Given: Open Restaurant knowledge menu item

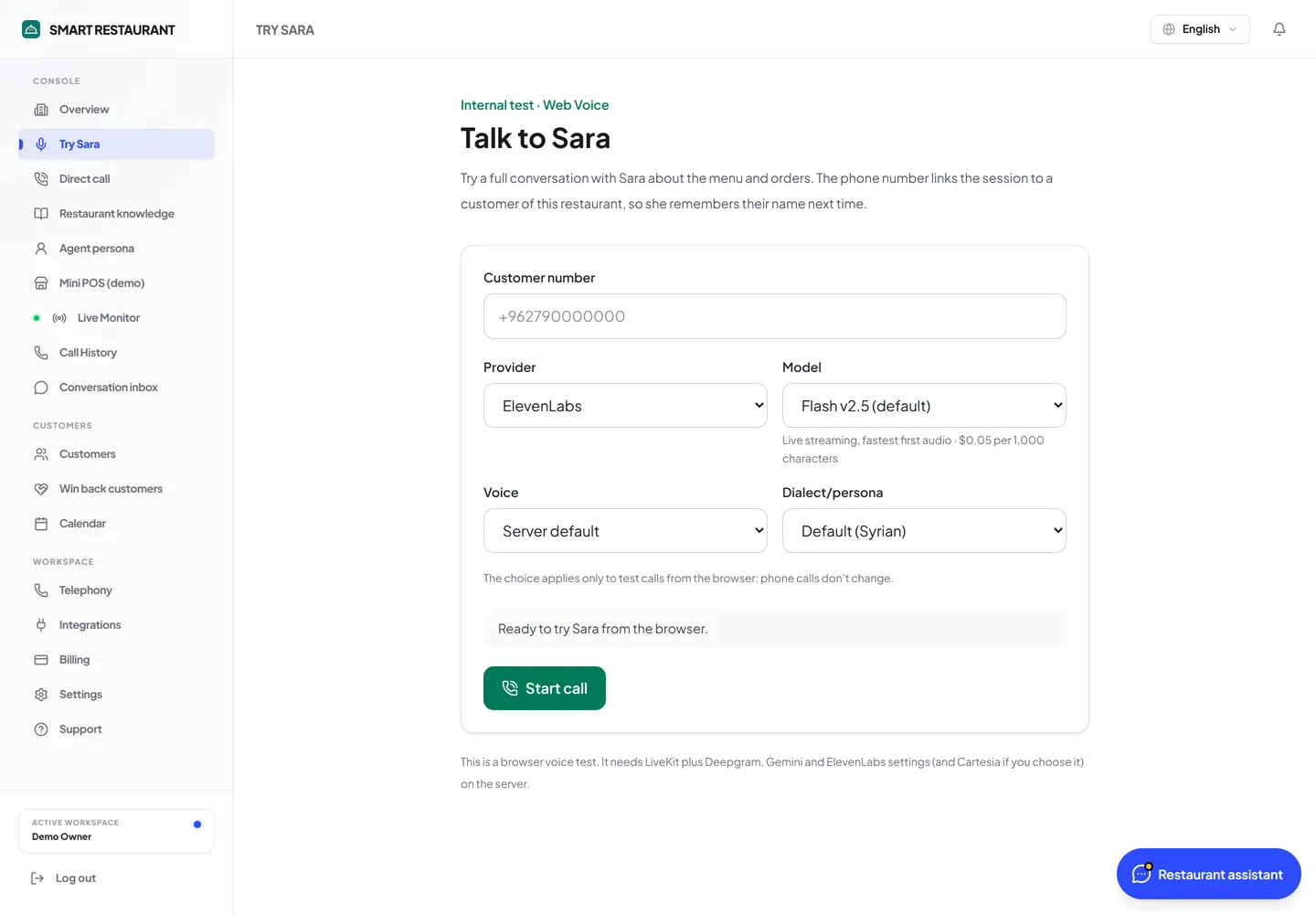Looking at the screenshot, I should (117, 214).
